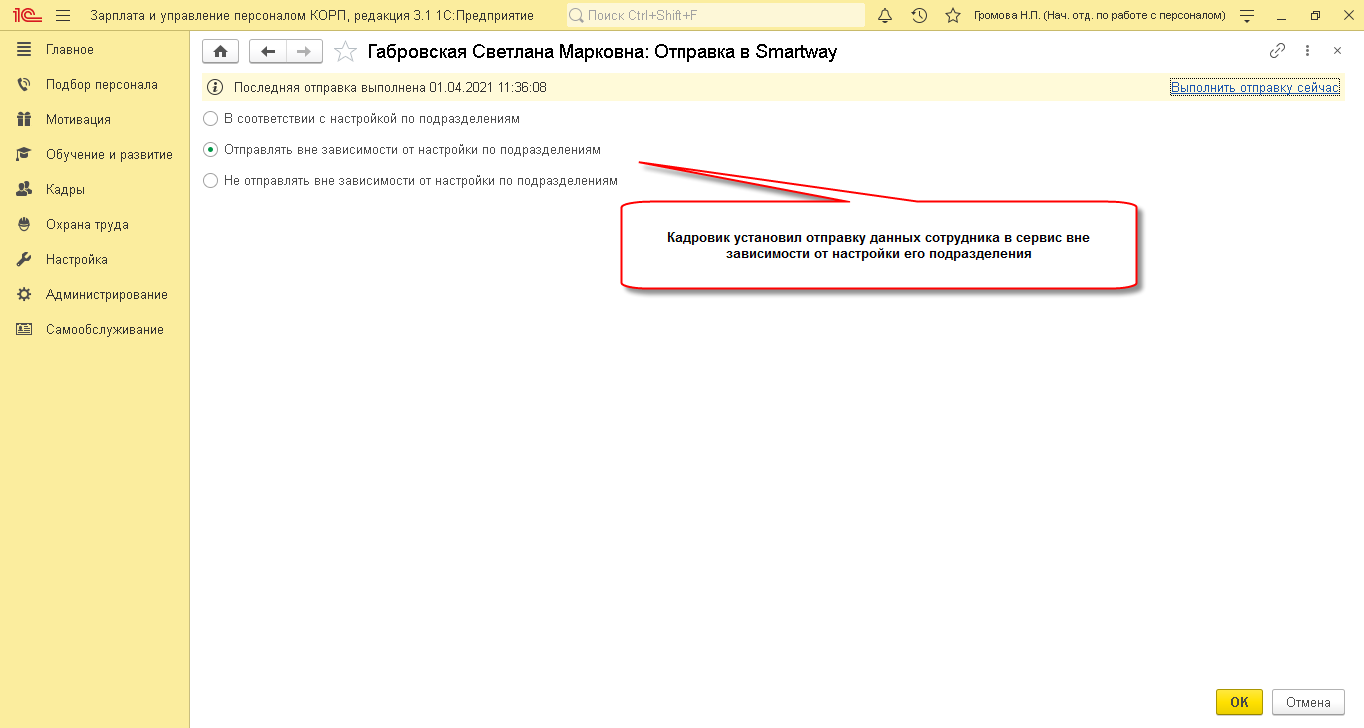This screenshot has width=1364, height=728.
Task: Click the user name Громова Н.П.
Action: tap(1100, 16)
